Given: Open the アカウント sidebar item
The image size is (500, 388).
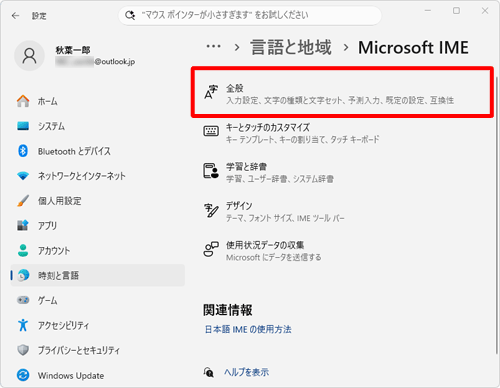Looking at the screenshot, I should (98, 251).
